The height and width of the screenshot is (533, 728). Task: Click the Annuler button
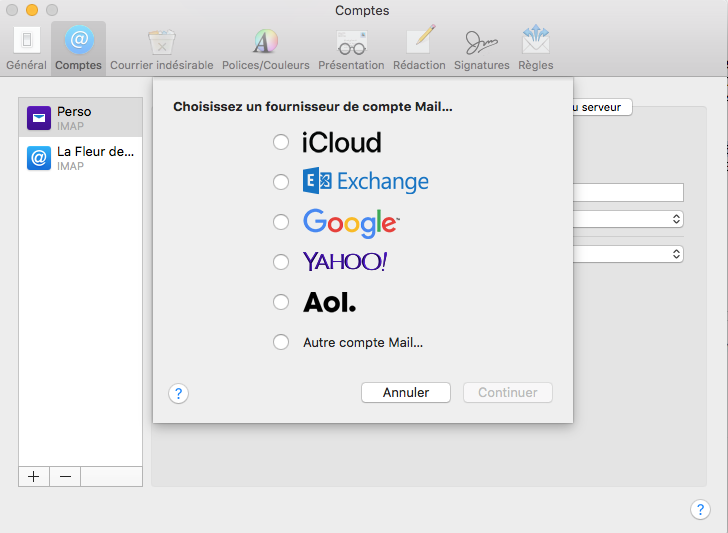tap(405, 393)
